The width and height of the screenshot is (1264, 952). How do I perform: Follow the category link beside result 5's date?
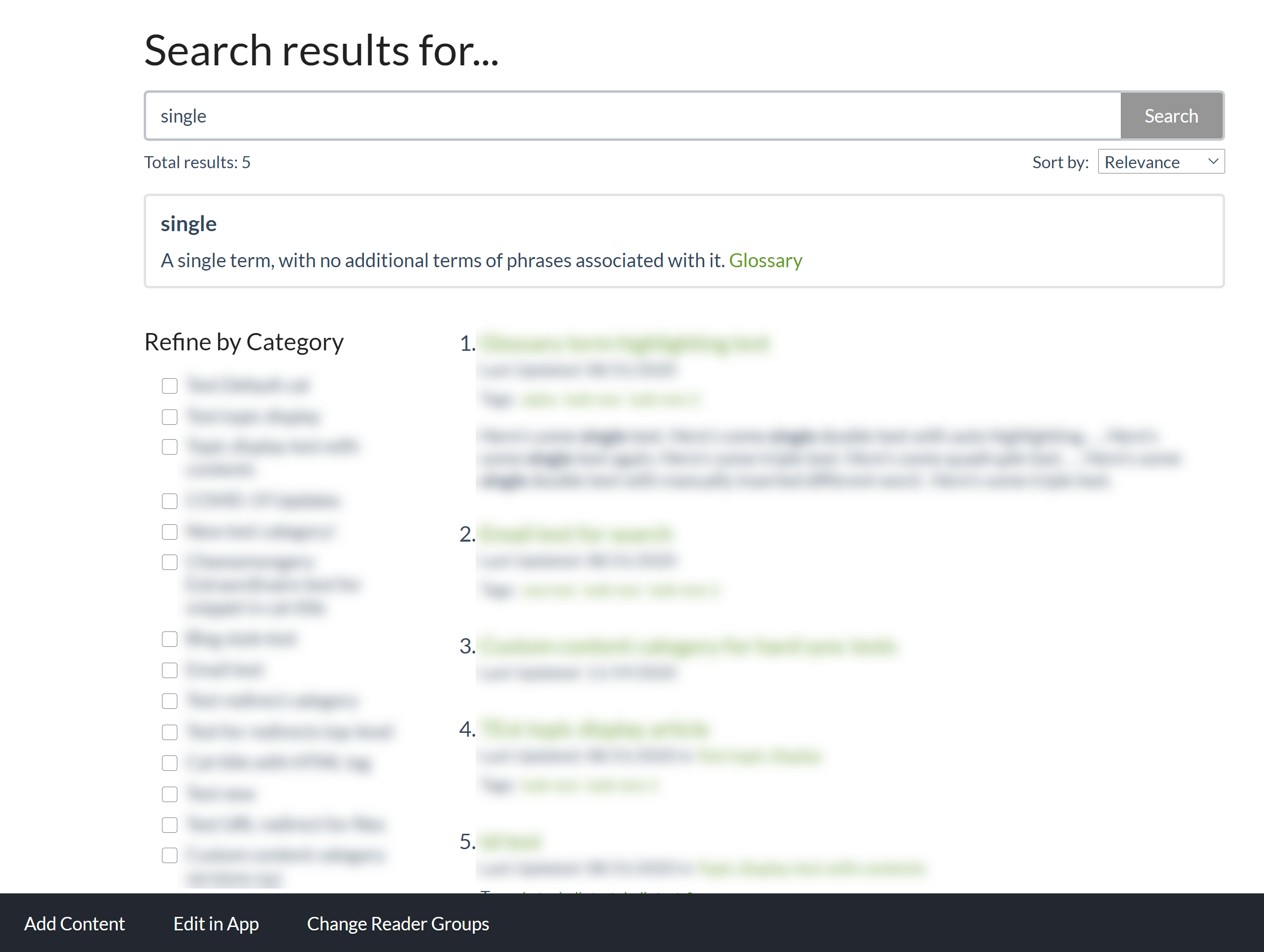point(811,869)
